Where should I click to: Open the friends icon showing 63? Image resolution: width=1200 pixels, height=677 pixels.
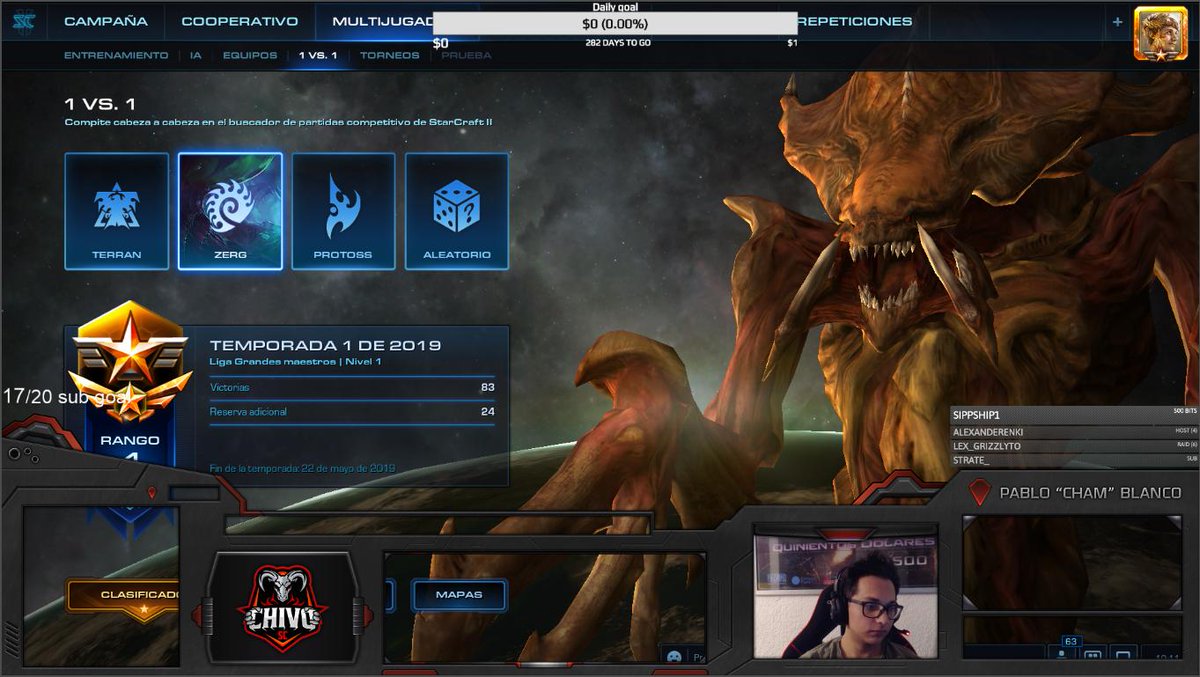click(1062, 651)
